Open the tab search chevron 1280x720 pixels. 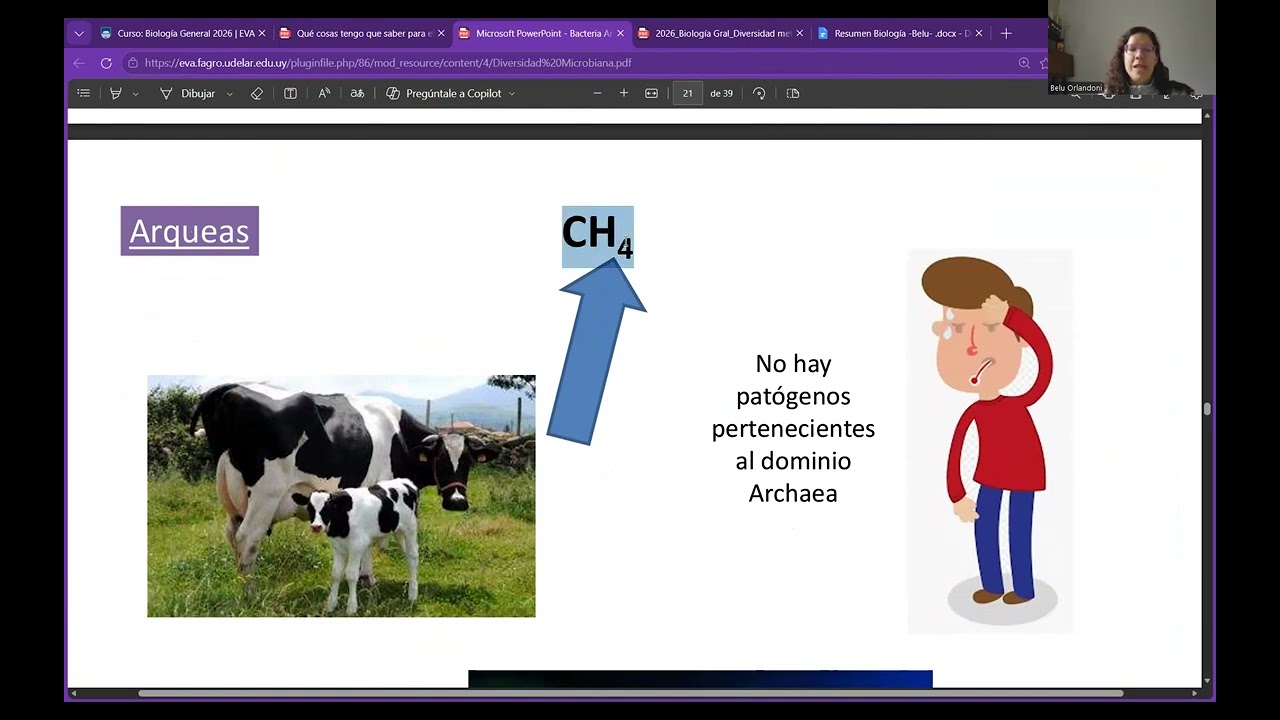(x=79, y=33)
